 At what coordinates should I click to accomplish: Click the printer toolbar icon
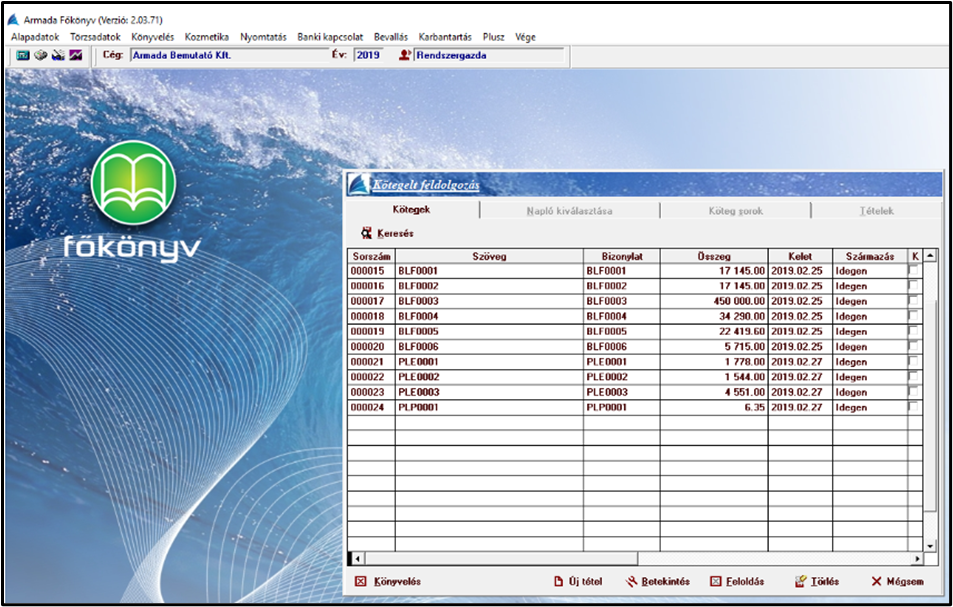point(58,55)
